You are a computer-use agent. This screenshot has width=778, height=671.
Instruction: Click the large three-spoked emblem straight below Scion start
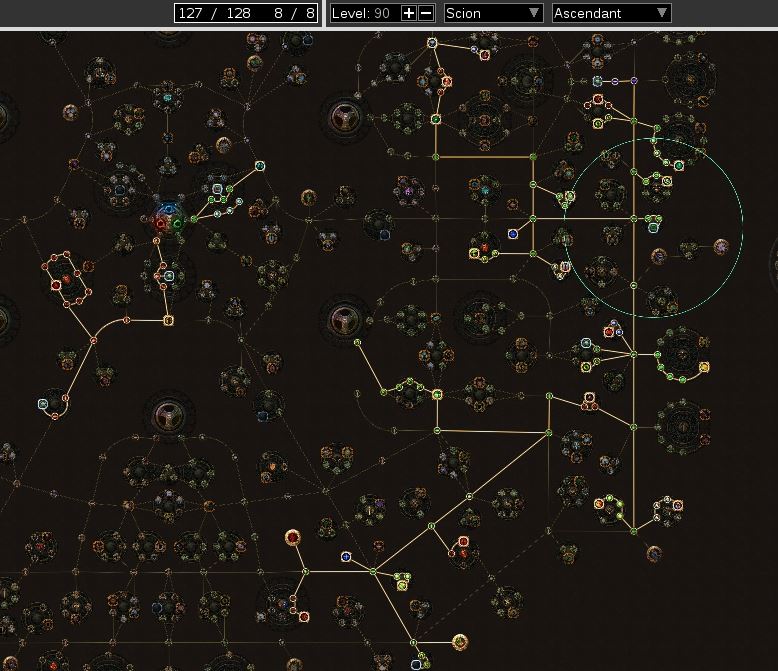point(168,414)
